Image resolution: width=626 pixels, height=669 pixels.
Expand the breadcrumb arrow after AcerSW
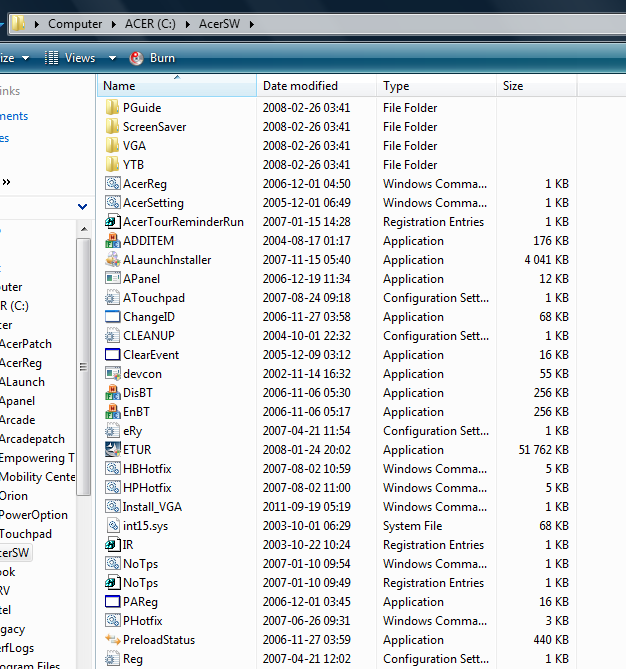(252, 24)
